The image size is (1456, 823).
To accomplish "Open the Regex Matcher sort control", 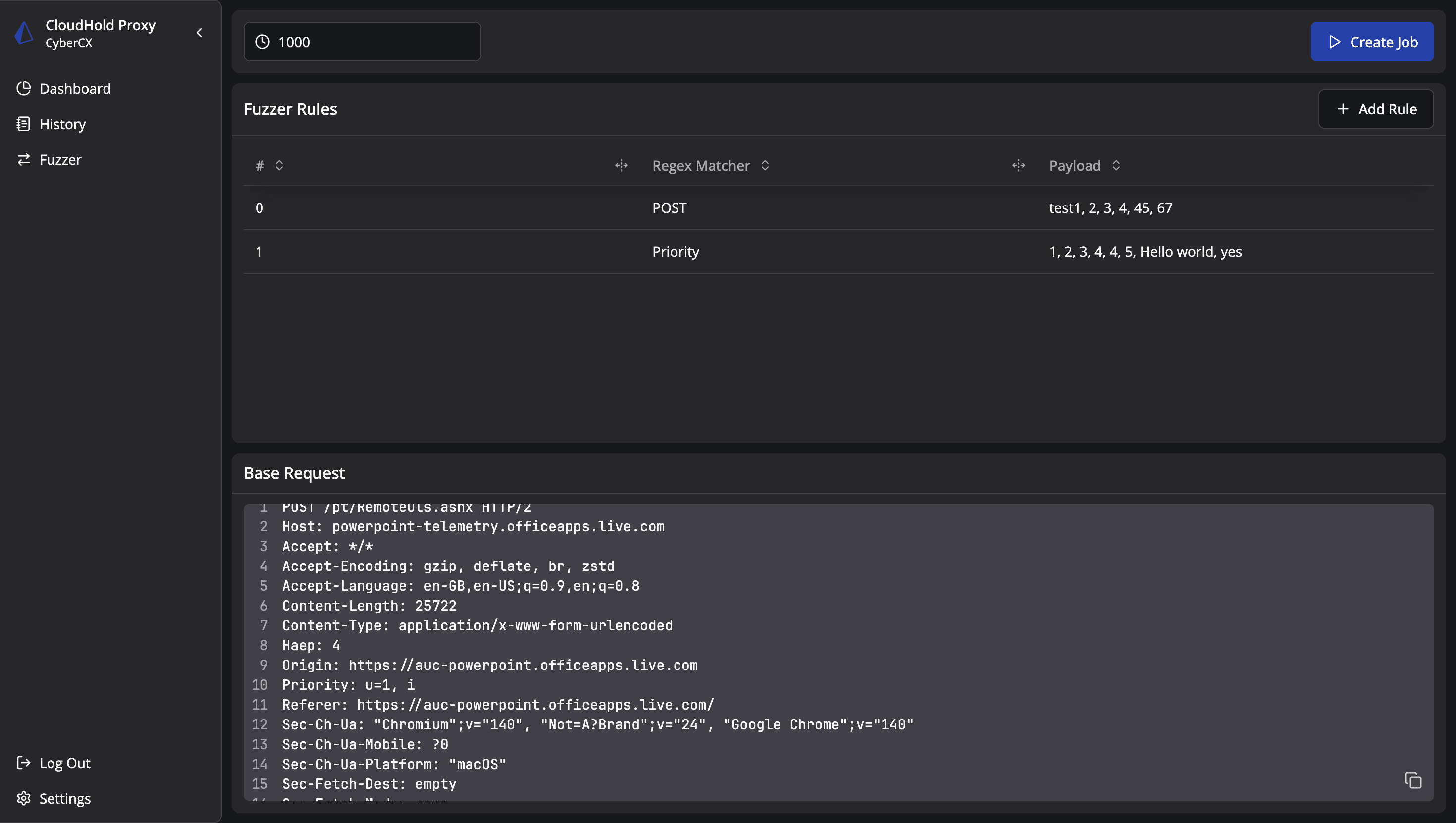I will [x=765, y=165].
